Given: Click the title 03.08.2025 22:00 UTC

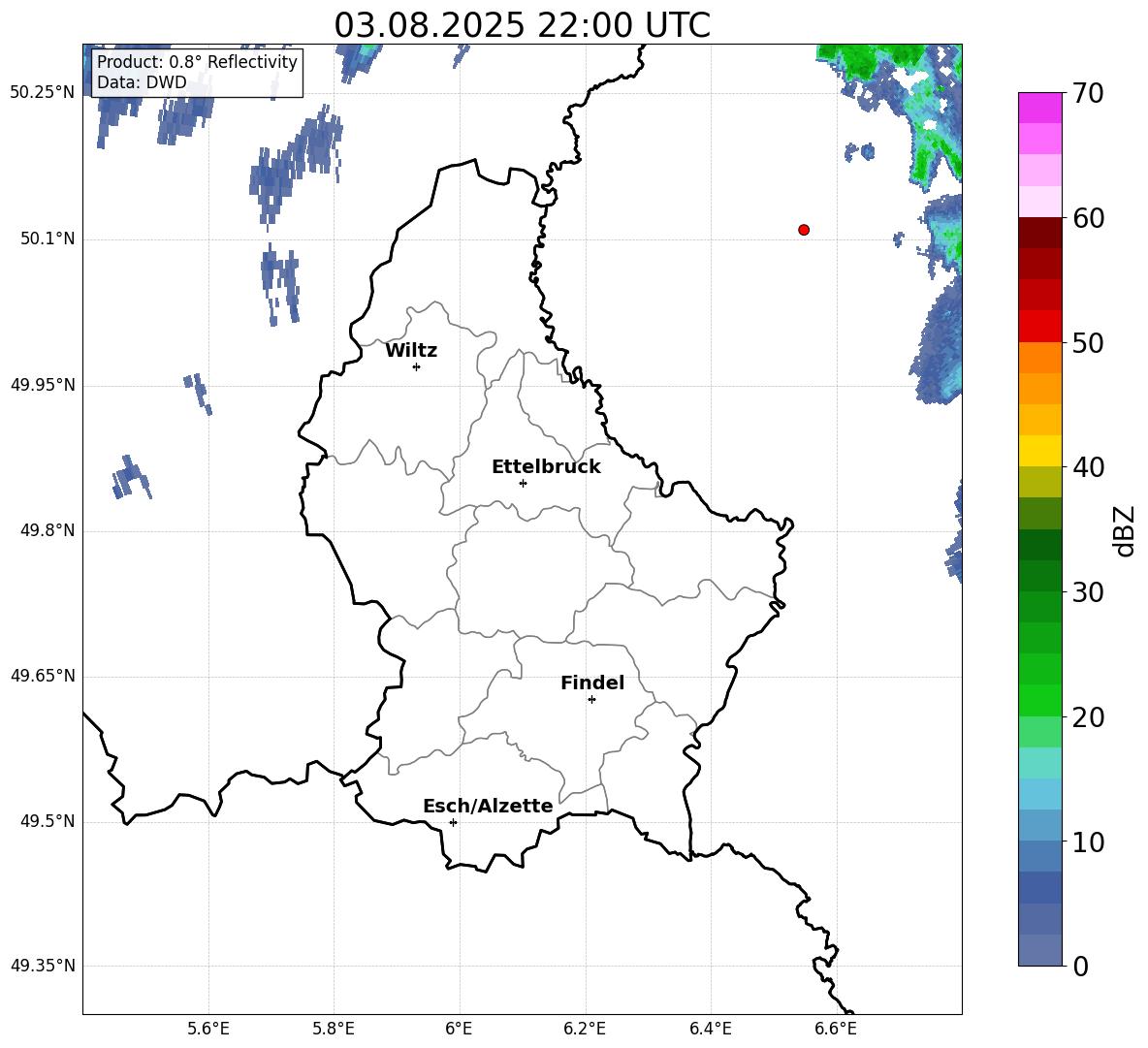Looking at the screenshot, I should 522,25.
